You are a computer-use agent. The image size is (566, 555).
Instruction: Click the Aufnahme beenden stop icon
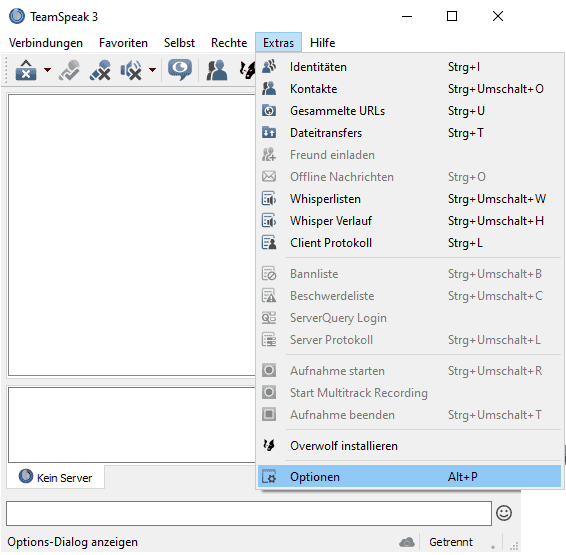[269, 415]
